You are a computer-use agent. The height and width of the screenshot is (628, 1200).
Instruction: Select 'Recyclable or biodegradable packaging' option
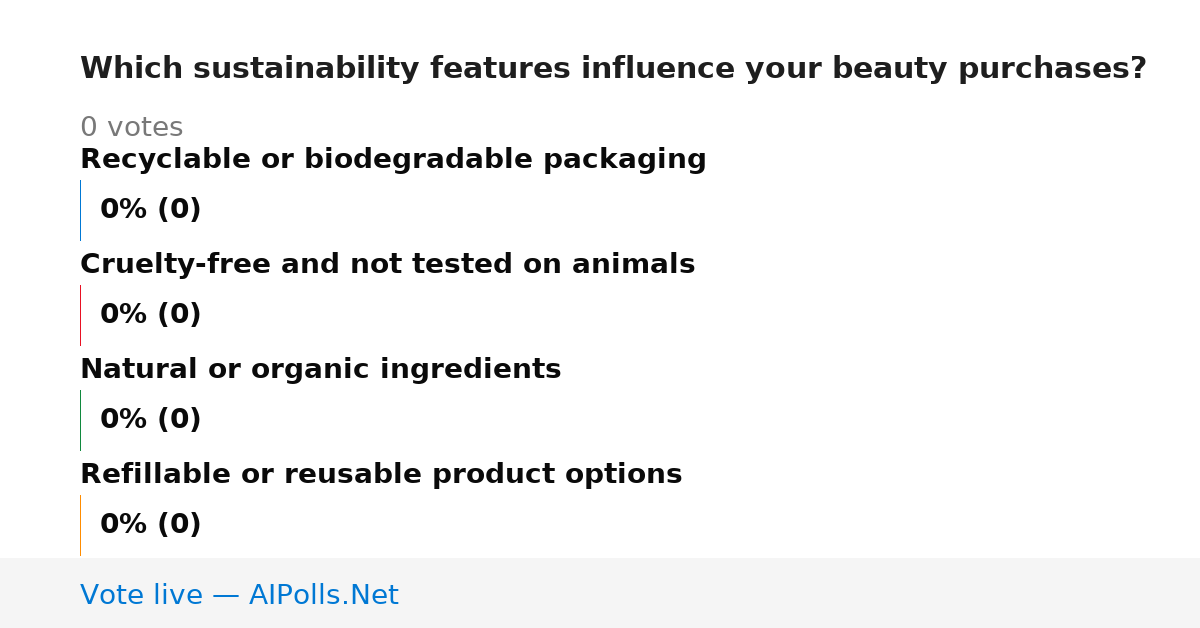[393, 160]
